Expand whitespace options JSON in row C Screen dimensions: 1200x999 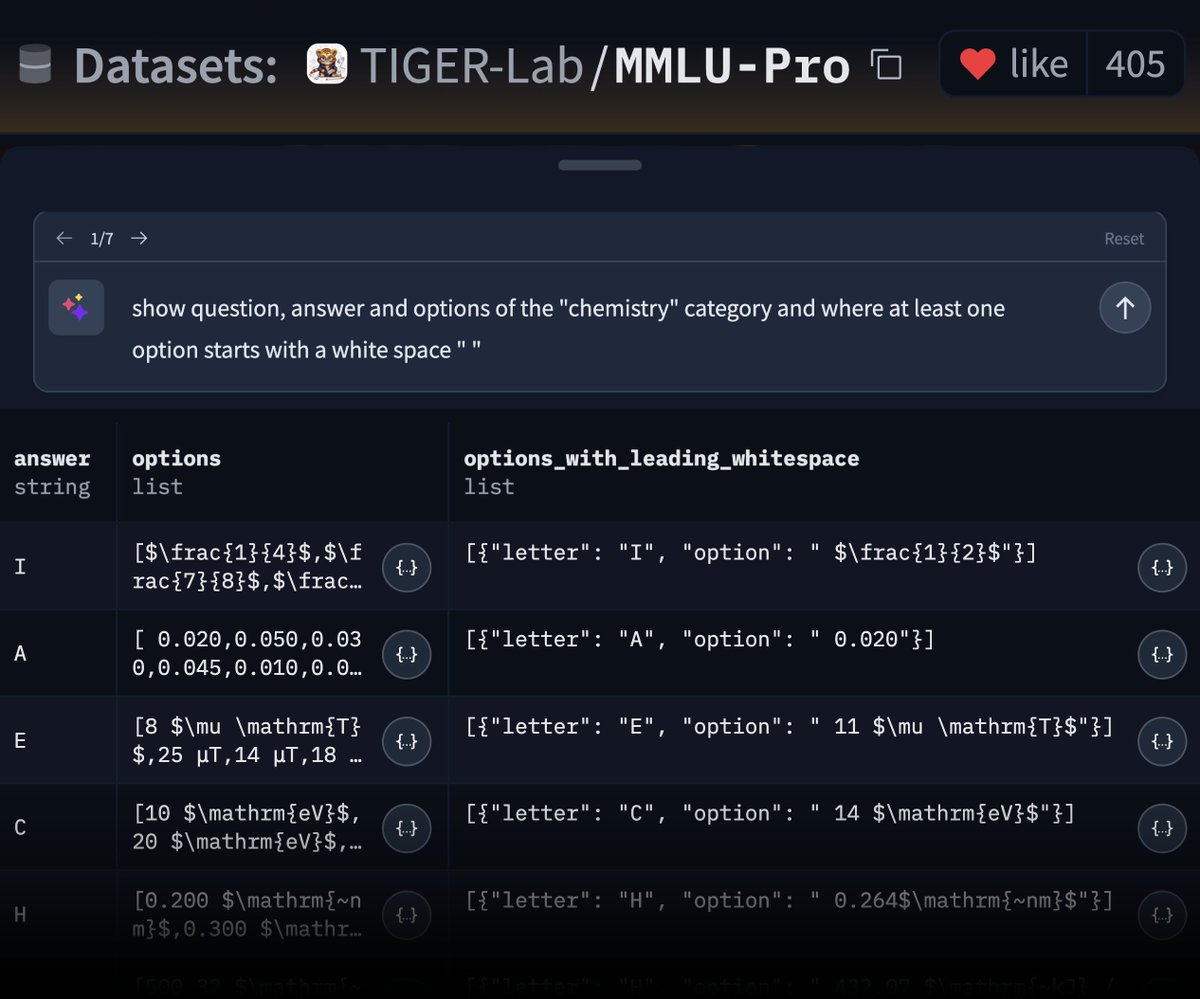(1162, 829)
